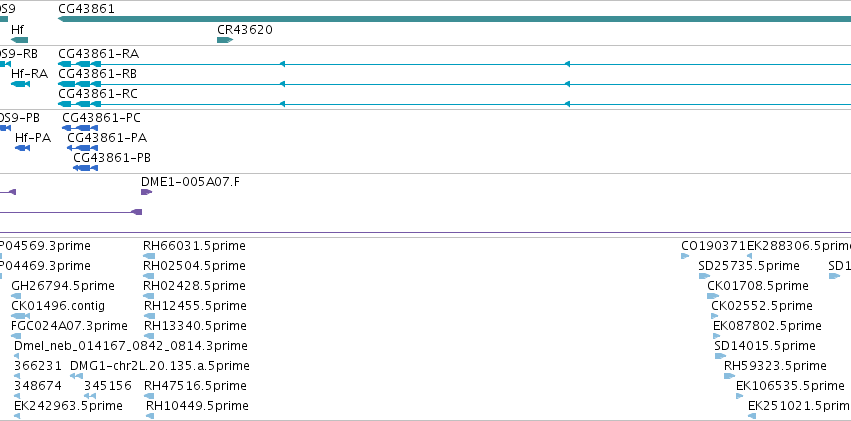Select DMG1-chr2L.20.135.a.5prime label
851x421 pixels.
[160, 366]
